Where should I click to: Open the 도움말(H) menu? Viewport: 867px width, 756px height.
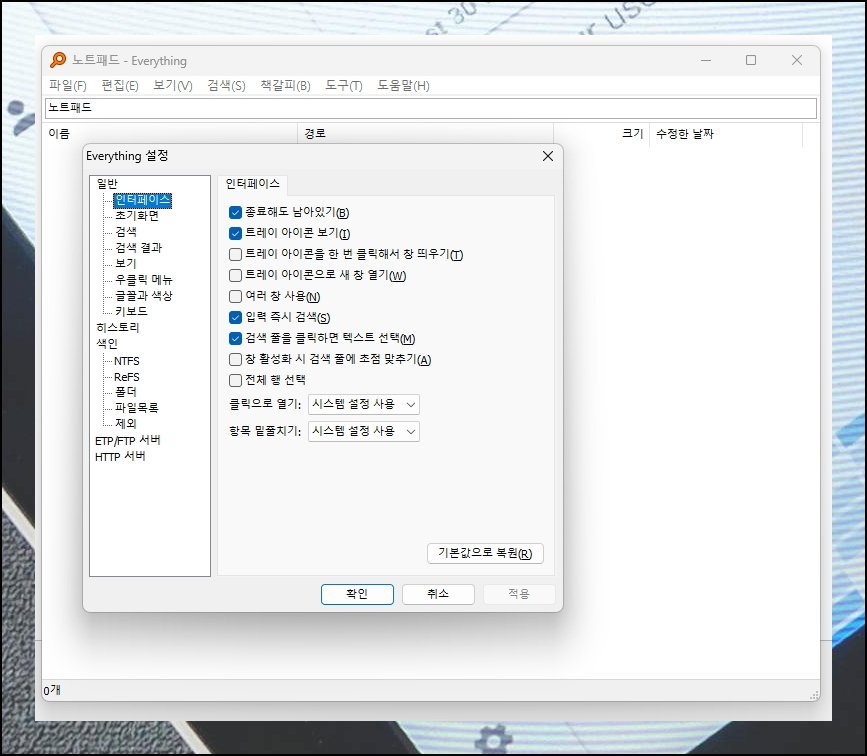[x=403, y=85]
